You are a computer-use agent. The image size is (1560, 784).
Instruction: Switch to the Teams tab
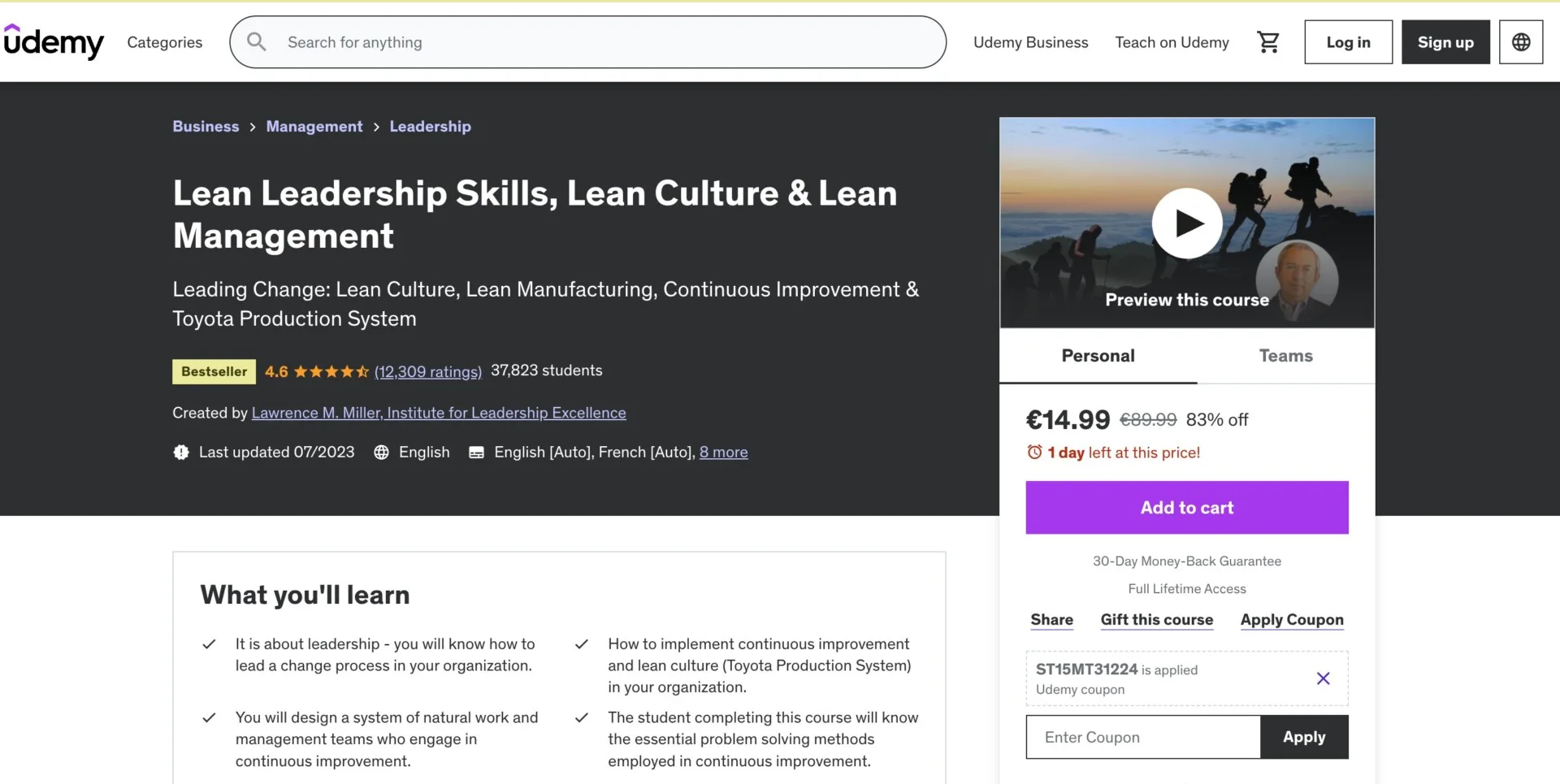tap(1285, 356)
